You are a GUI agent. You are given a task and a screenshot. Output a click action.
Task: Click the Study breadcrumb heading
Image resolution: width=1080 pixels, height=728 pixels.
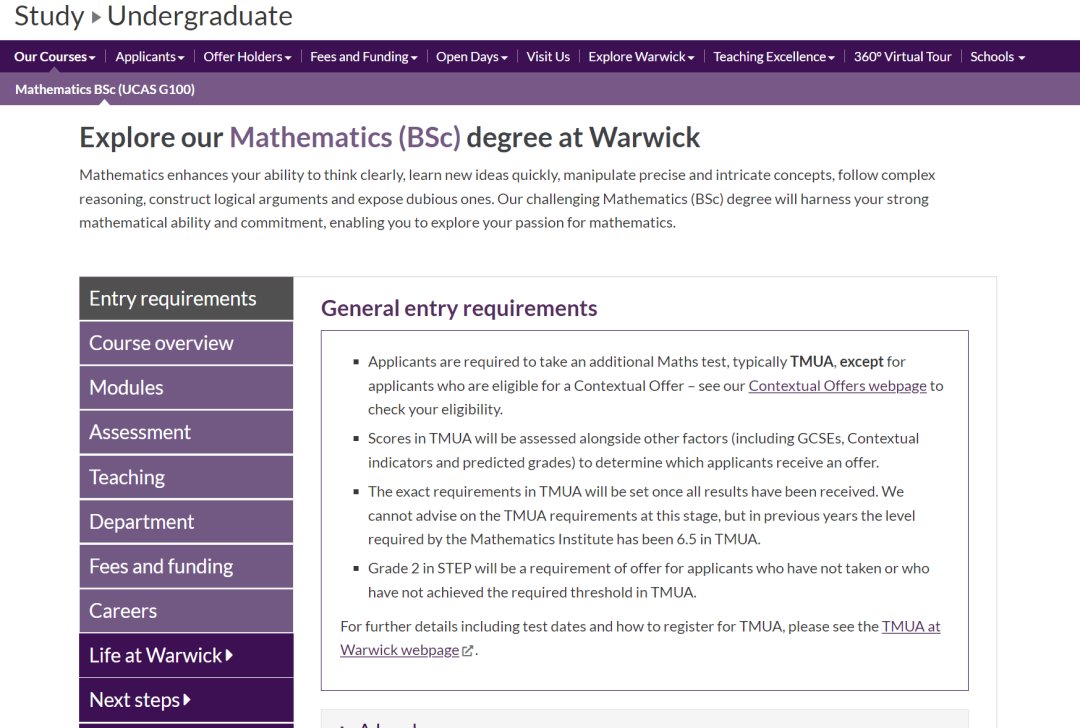(x=49, y=16)
